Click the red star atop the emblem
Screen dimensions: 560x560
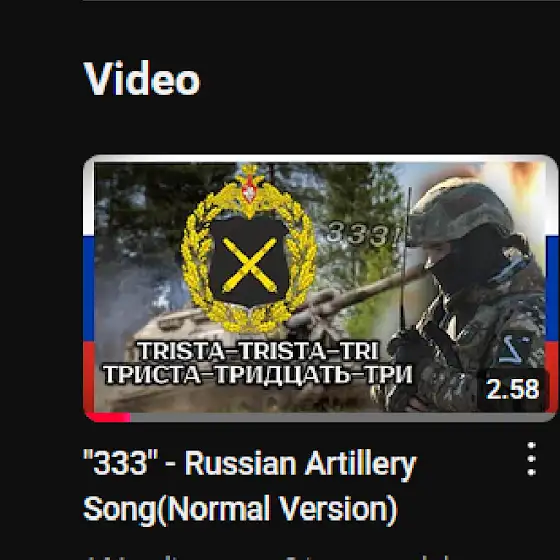click(x=249, y=189)
